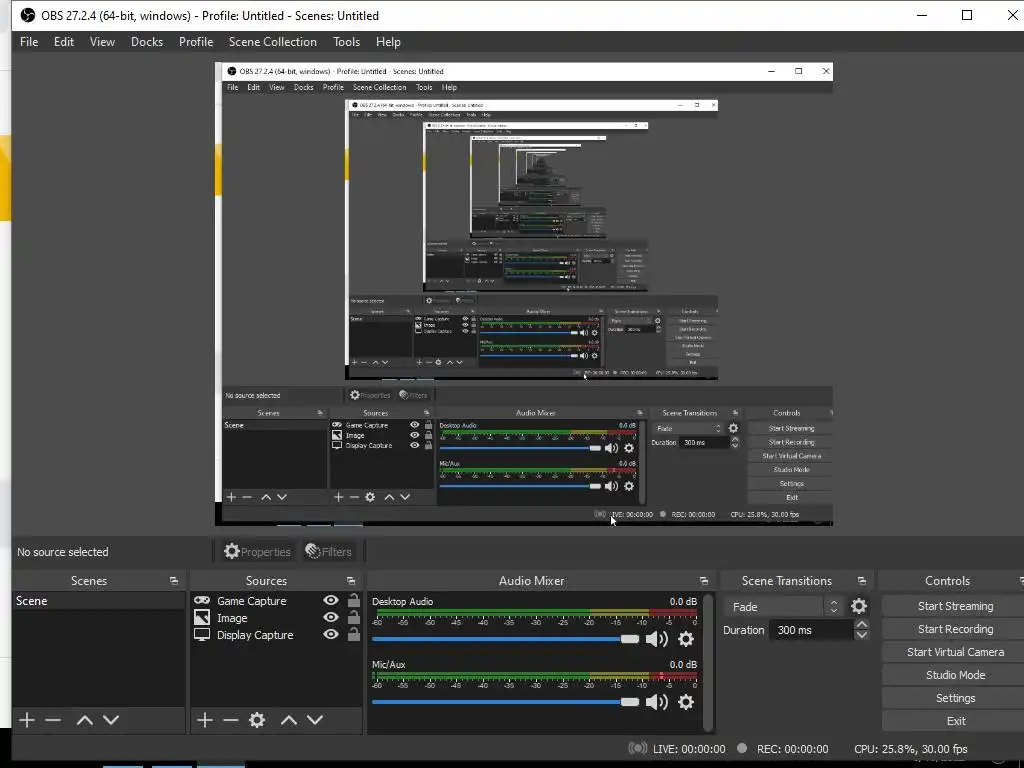Click the Filters button

click(x=328, y=551)
